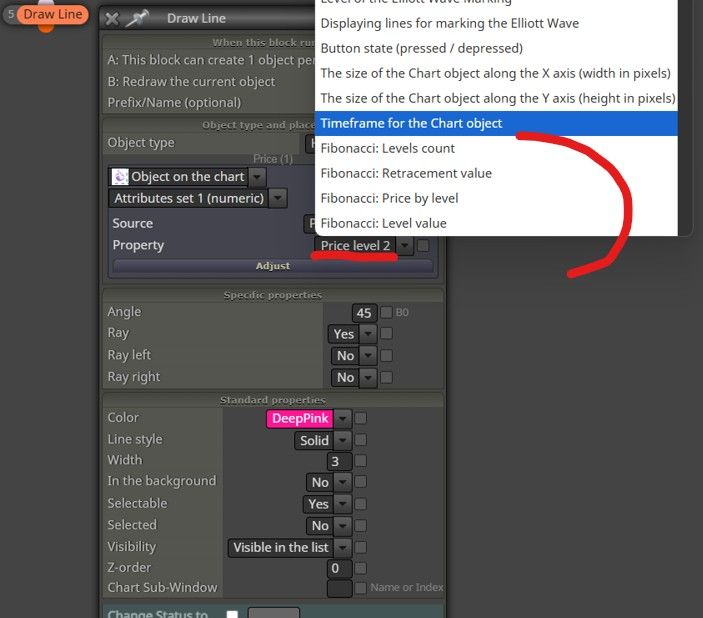Image resolution: width=703 pixels, height=618 pixels.
Task: Edit the Angle value field 45
Action: tap(364, 313)
